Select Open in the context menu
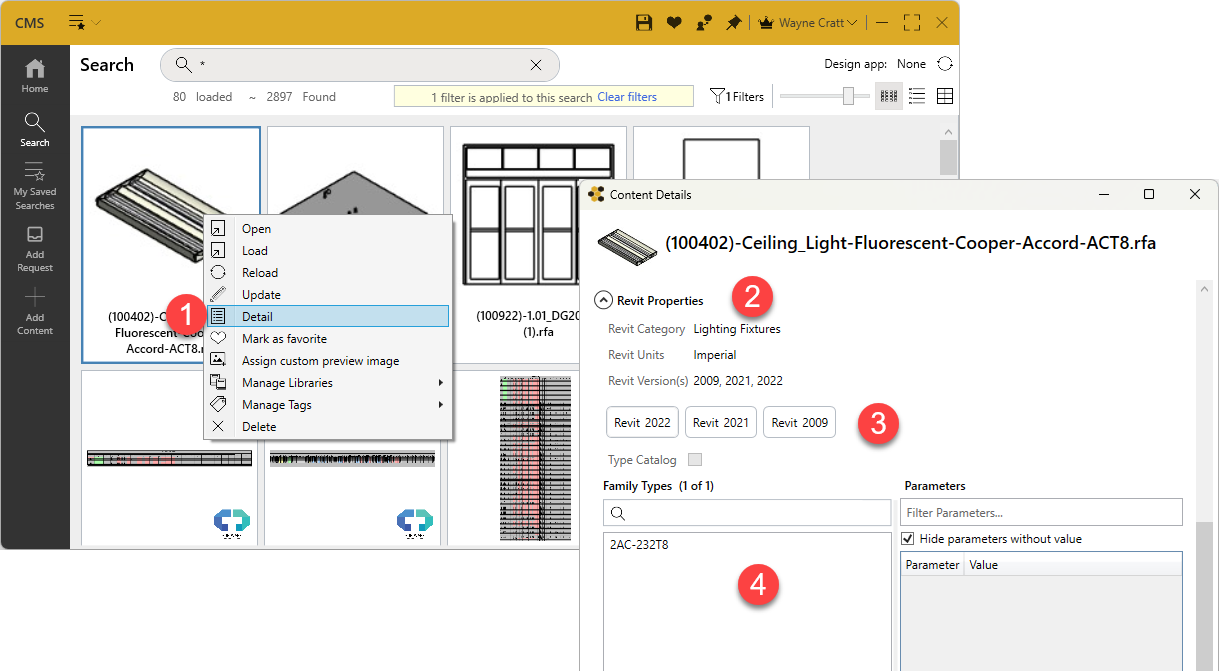Screen dimensions: 1219x671 click(329, 229)
